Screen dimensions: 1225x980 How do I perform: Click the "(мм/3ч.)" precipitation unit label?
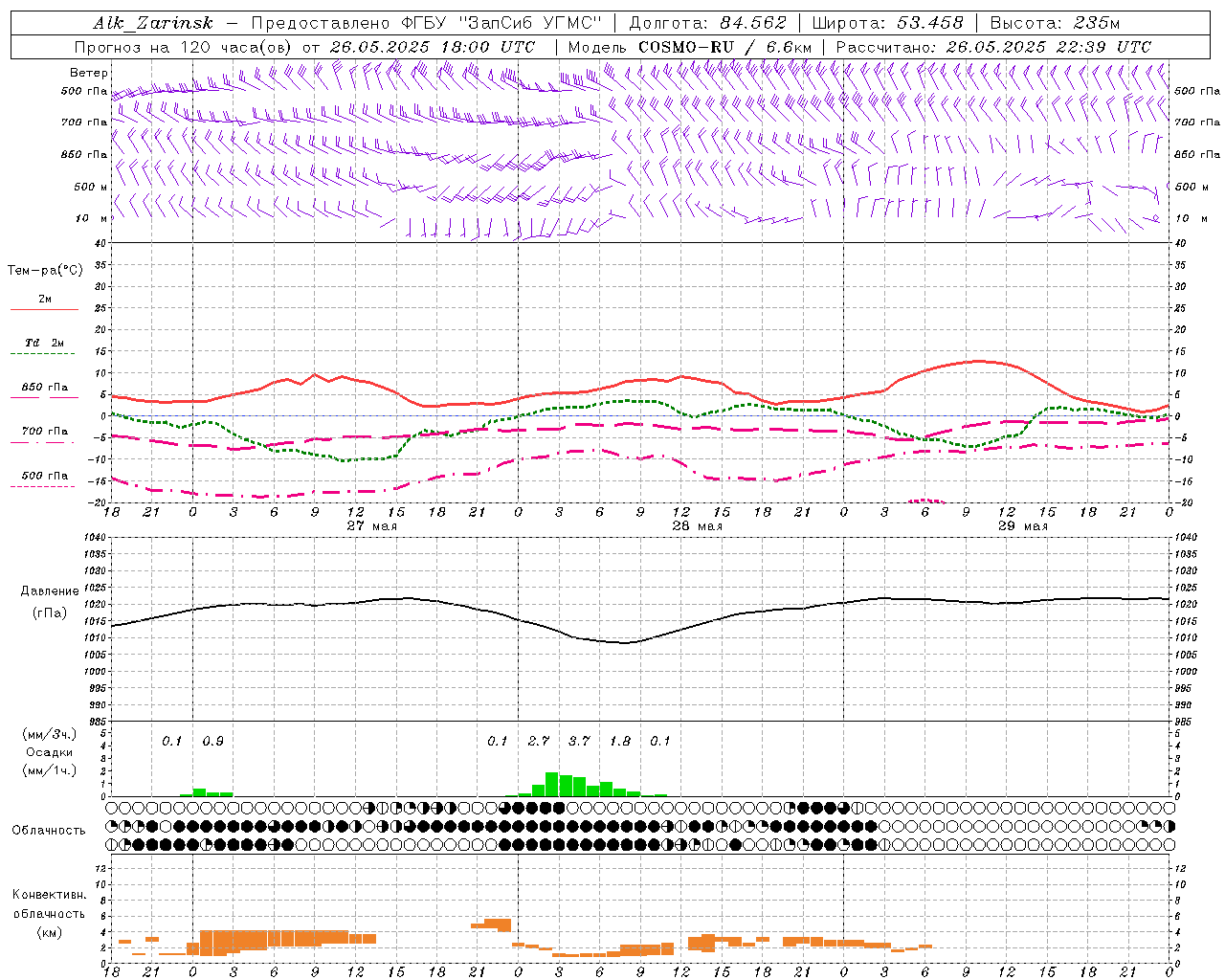(x=48, y=734)
